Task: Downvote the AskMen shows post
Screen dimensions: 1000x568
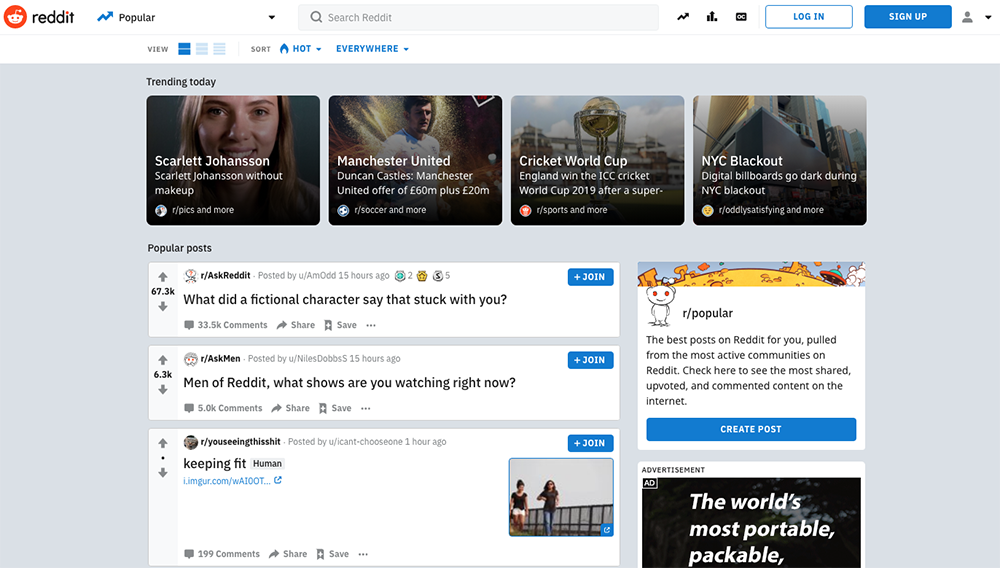Action: (163, 390)
